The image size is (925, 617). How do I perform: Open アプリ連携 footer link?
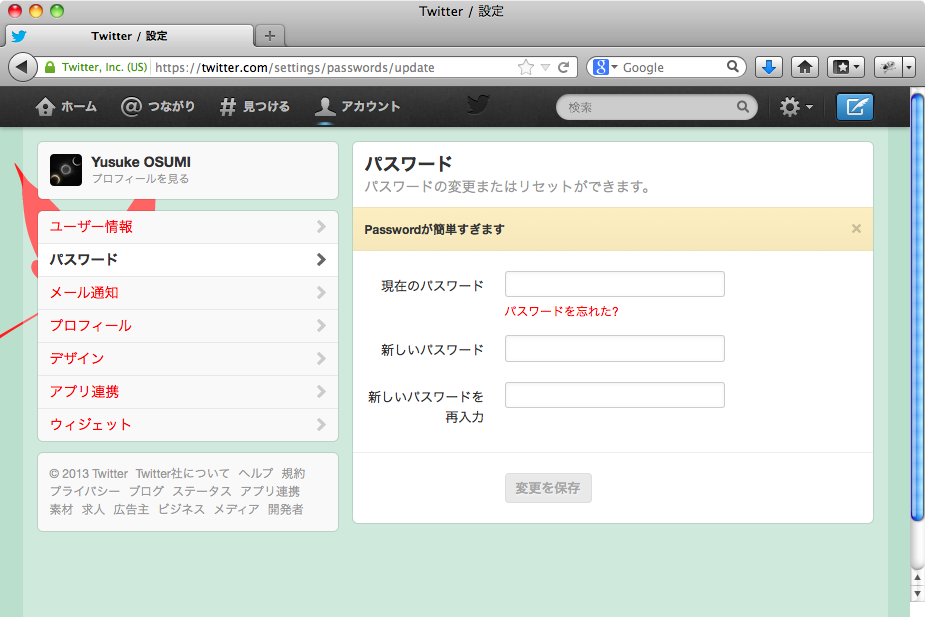coord(270,491)
